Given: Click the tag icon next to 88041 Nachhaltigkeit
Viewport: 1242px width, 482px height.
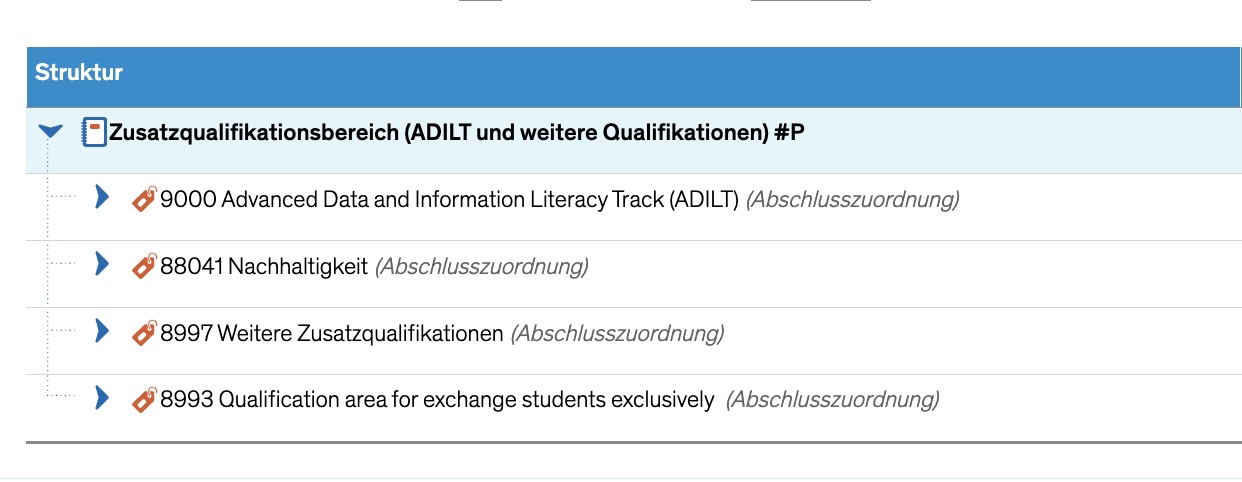Looking at the screenshot, I should 145,267.
